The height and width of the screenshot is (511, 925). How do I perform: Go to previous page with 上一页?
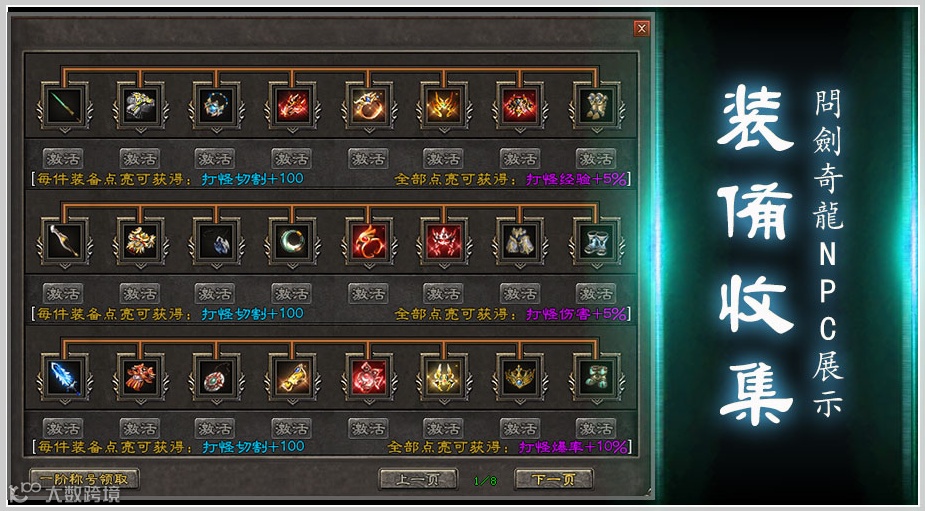[x=418, y=479]
